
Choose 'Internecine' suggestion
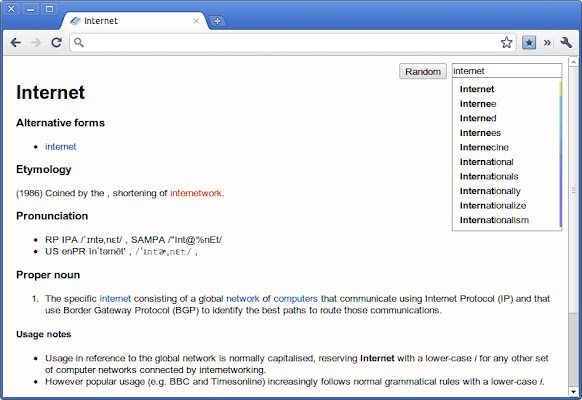[507, 147]
